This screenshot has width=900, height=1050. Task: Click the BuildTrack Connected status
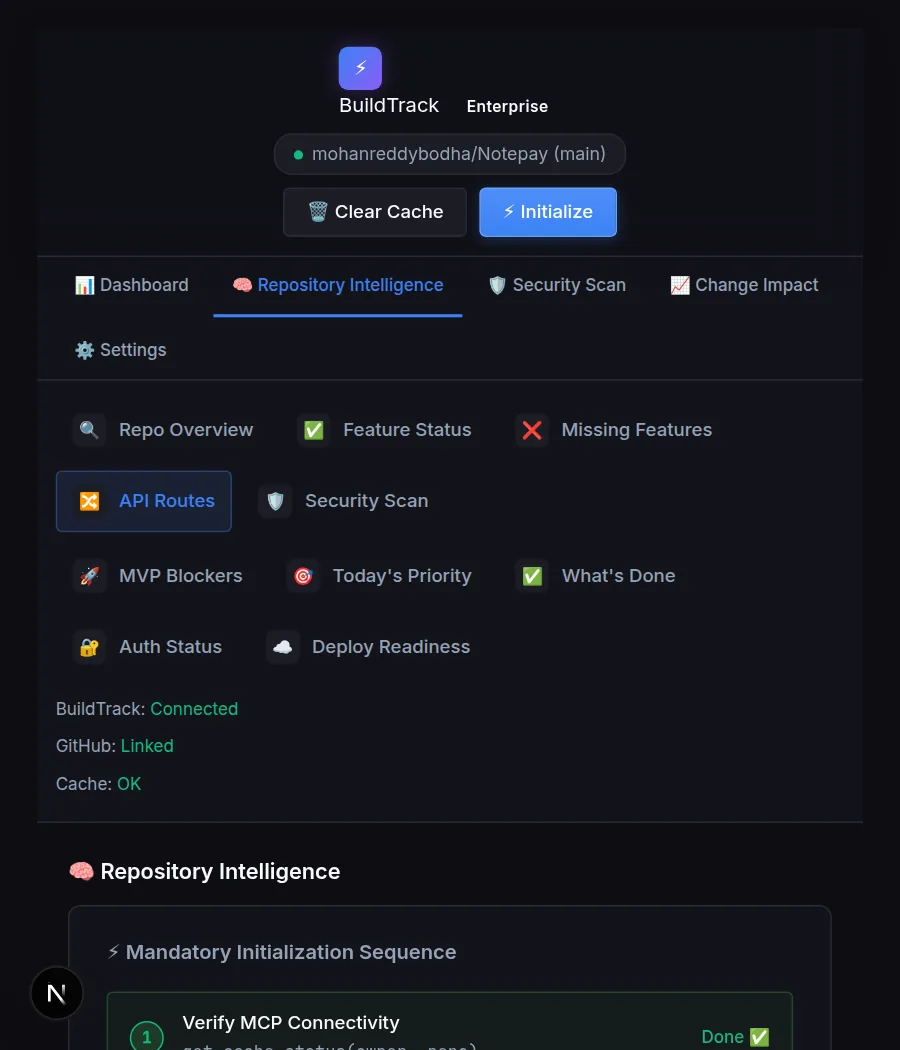pos(147,709)
